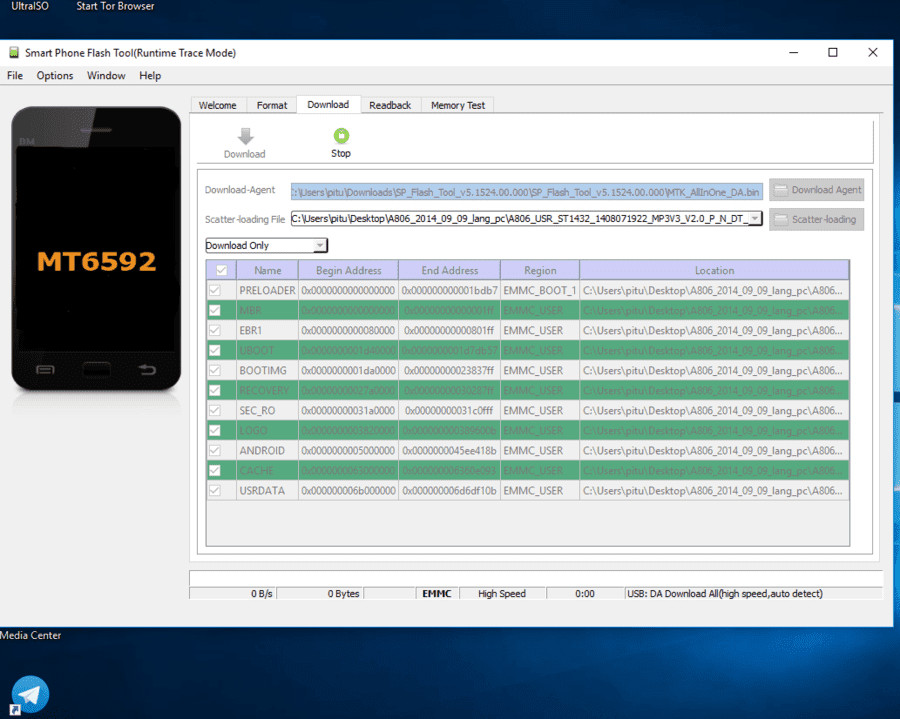Click the EMMC_BOOT_1 region cell

pos(540,290)
